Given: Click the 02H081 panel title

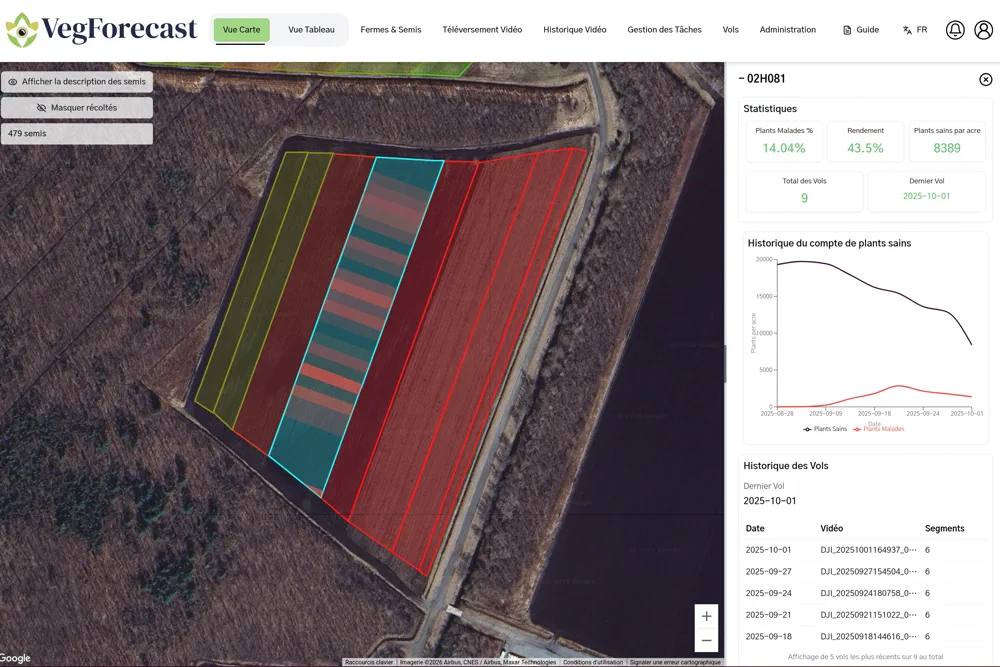Looking at the screenshot, I should 762,78.
